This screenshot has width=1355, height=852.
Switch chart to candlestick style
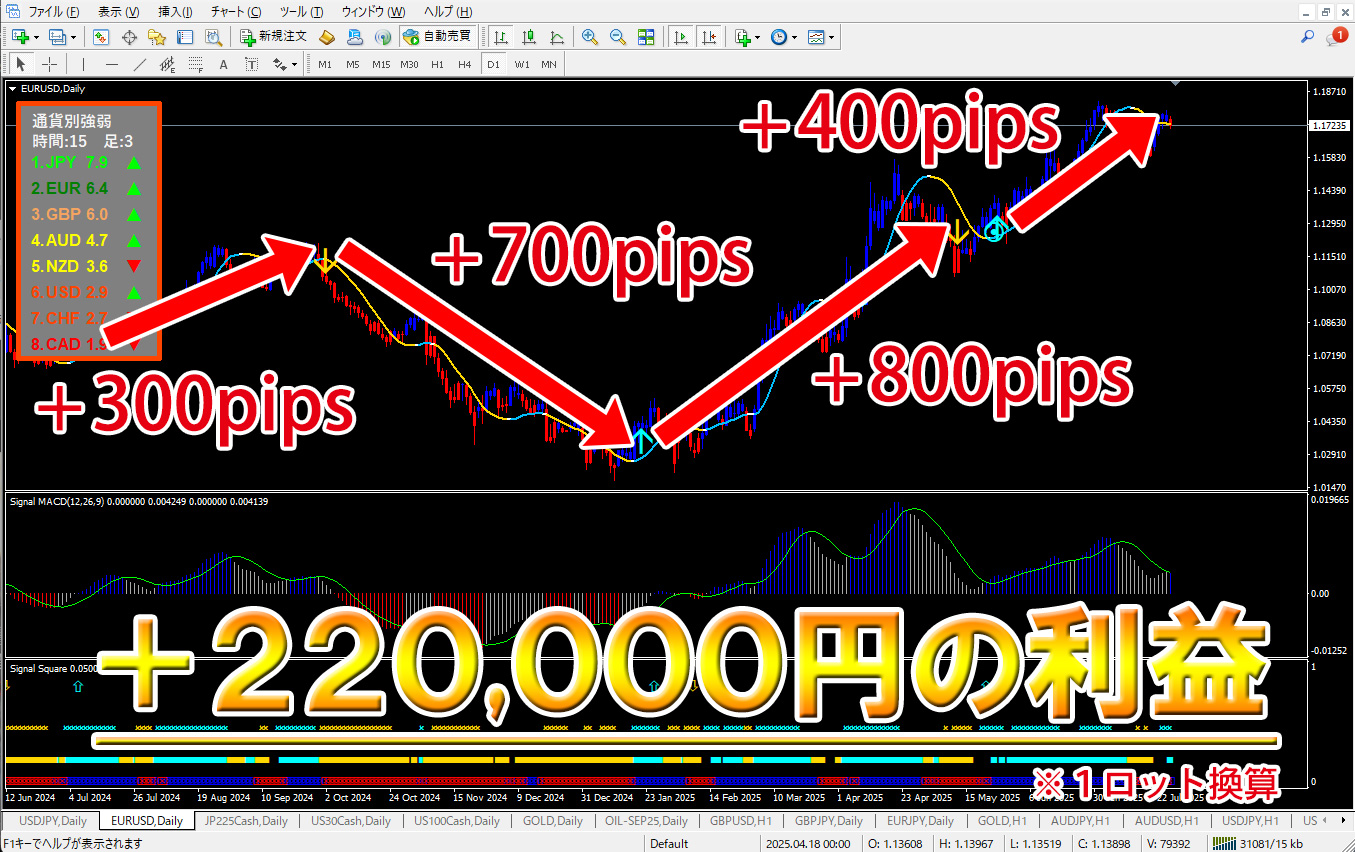click(x=529, y=37)
